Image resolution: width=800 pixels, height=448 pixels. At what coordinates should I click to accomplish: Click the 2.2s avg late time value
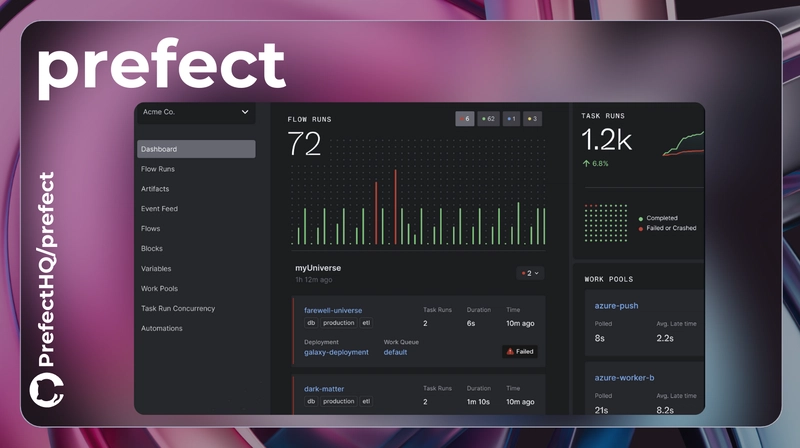(x=665, y=338)
